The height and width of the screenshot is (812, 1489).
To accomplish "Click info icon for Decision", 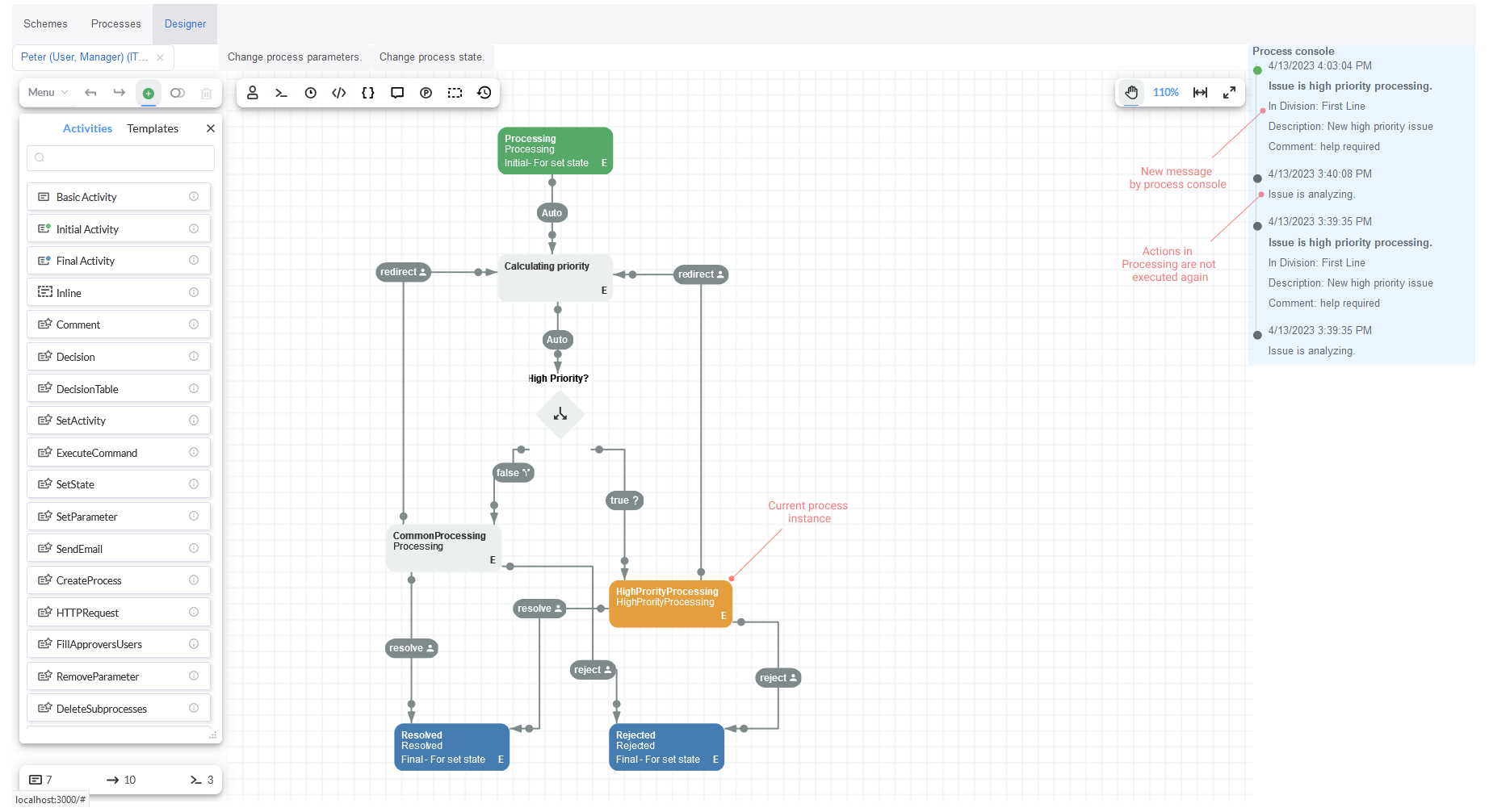I will click(x=194, y=357).
